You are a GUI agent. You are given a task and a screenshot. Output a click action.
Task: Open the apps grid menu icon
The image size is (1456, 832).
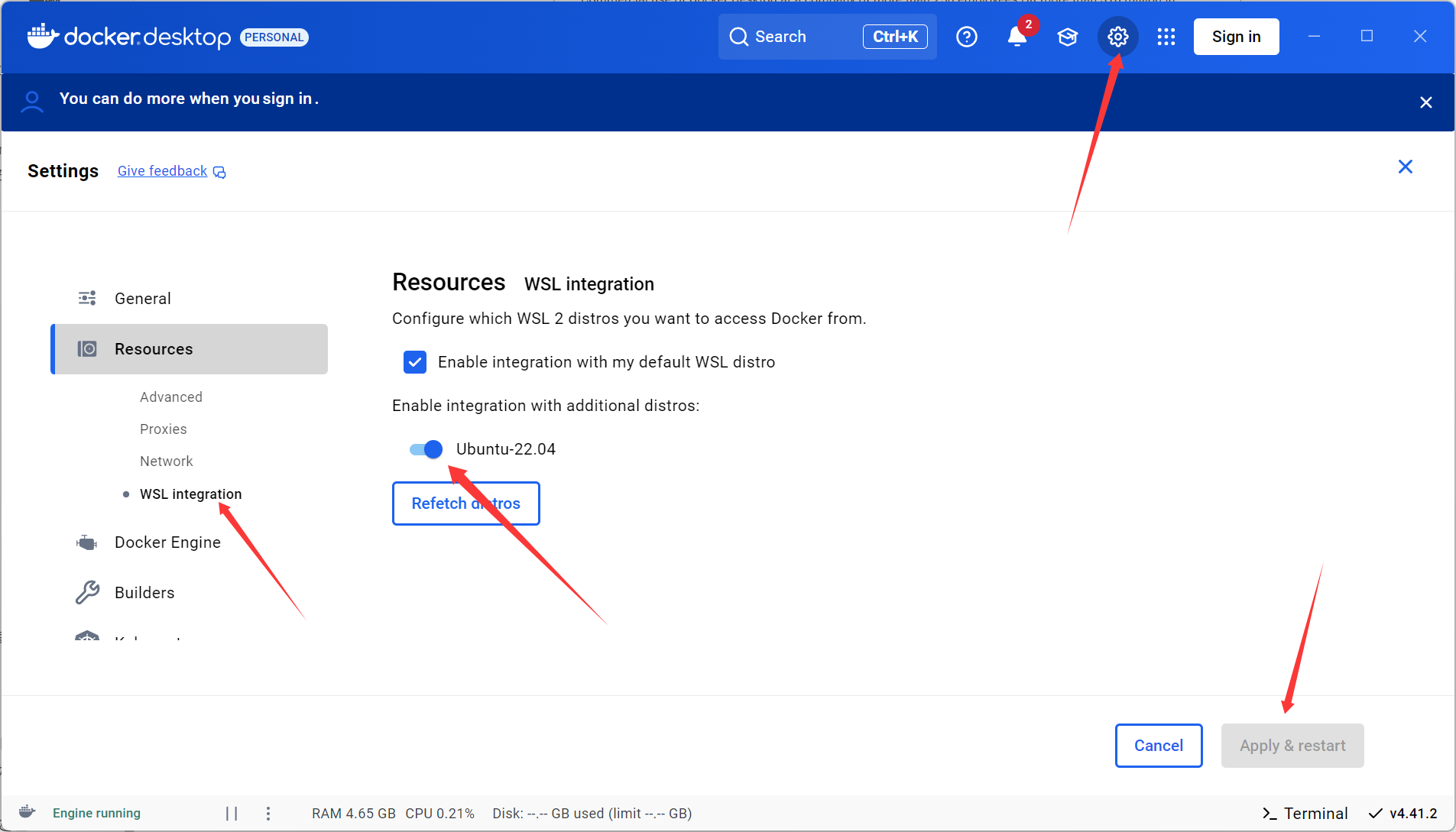pos(1166,37)
